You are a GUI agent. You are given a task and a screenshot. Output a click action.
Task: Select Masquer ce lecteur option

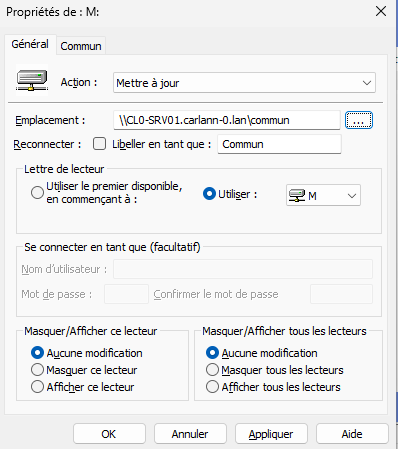pyautogui.click(x=37, y=370)
